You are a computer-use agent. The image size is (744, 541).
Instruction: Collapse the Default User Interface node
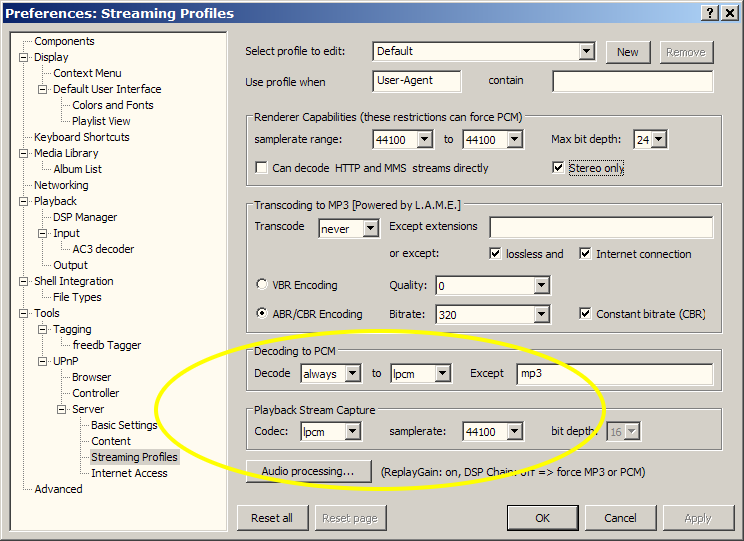point(42,89)
